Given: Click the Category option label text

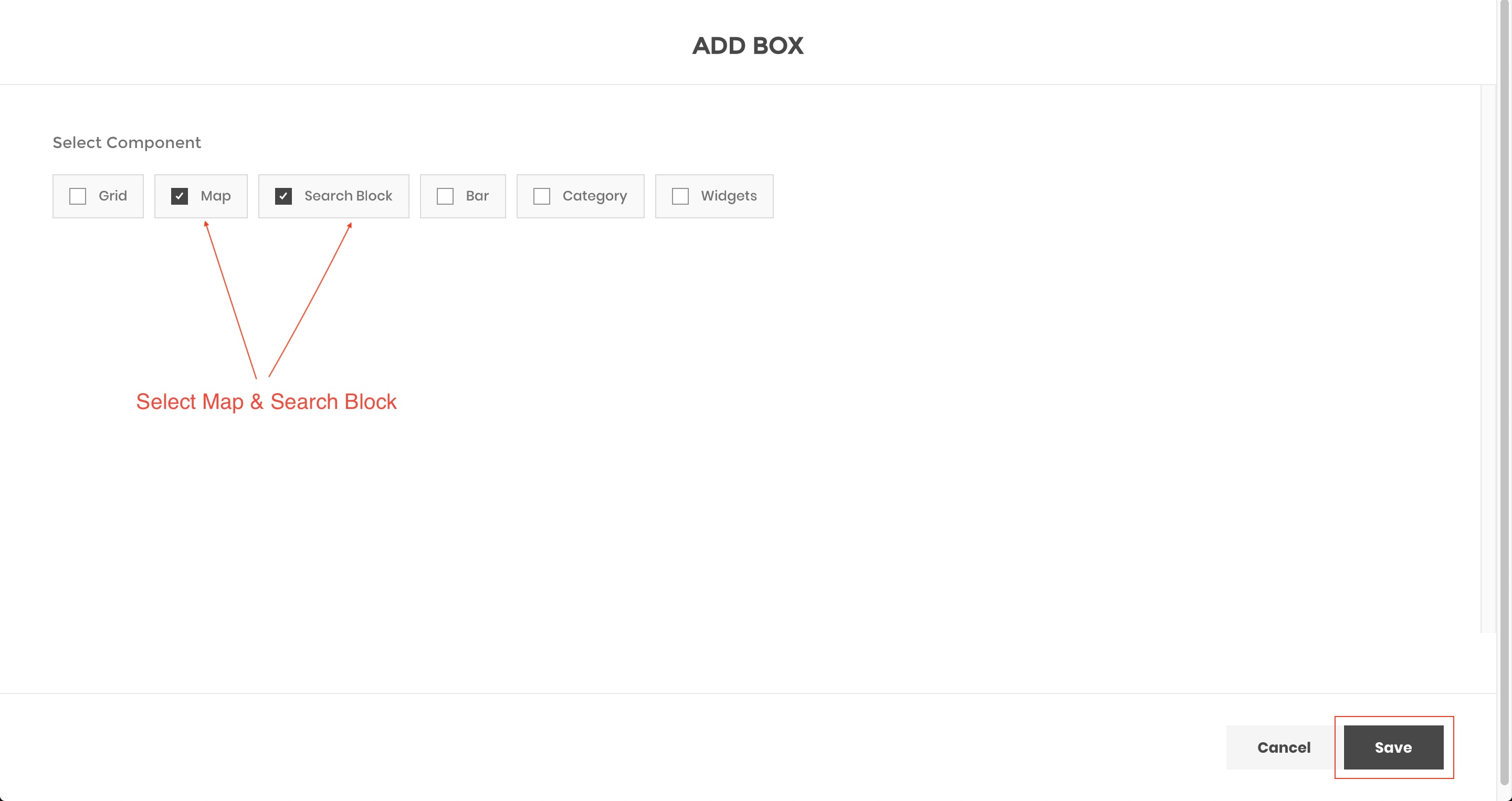Looking at the screenshot, I should (595, 196).
